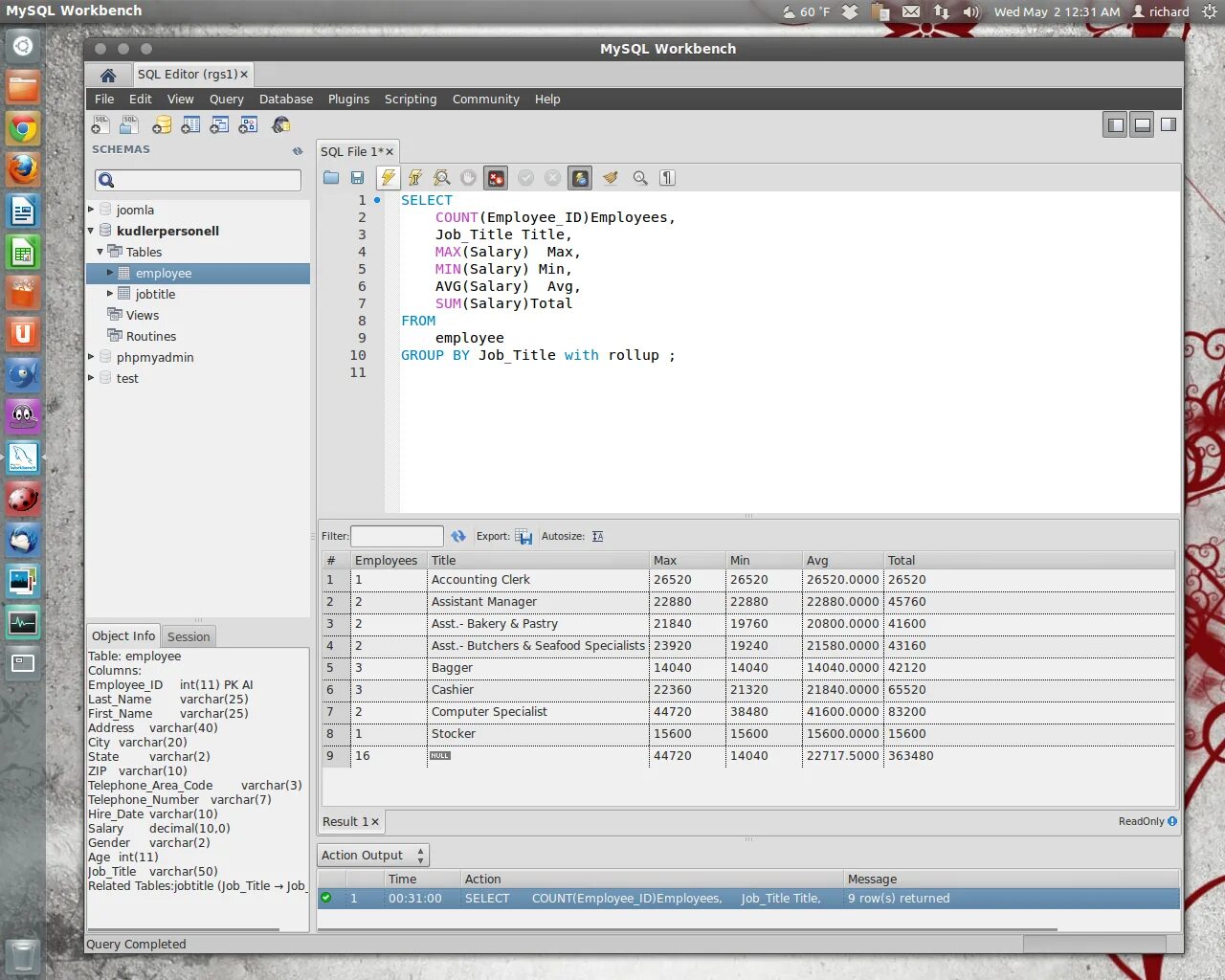Click the schema search field
This screenshot has width=1225, height=980.
pyautogui.click(x=198, y=180)
